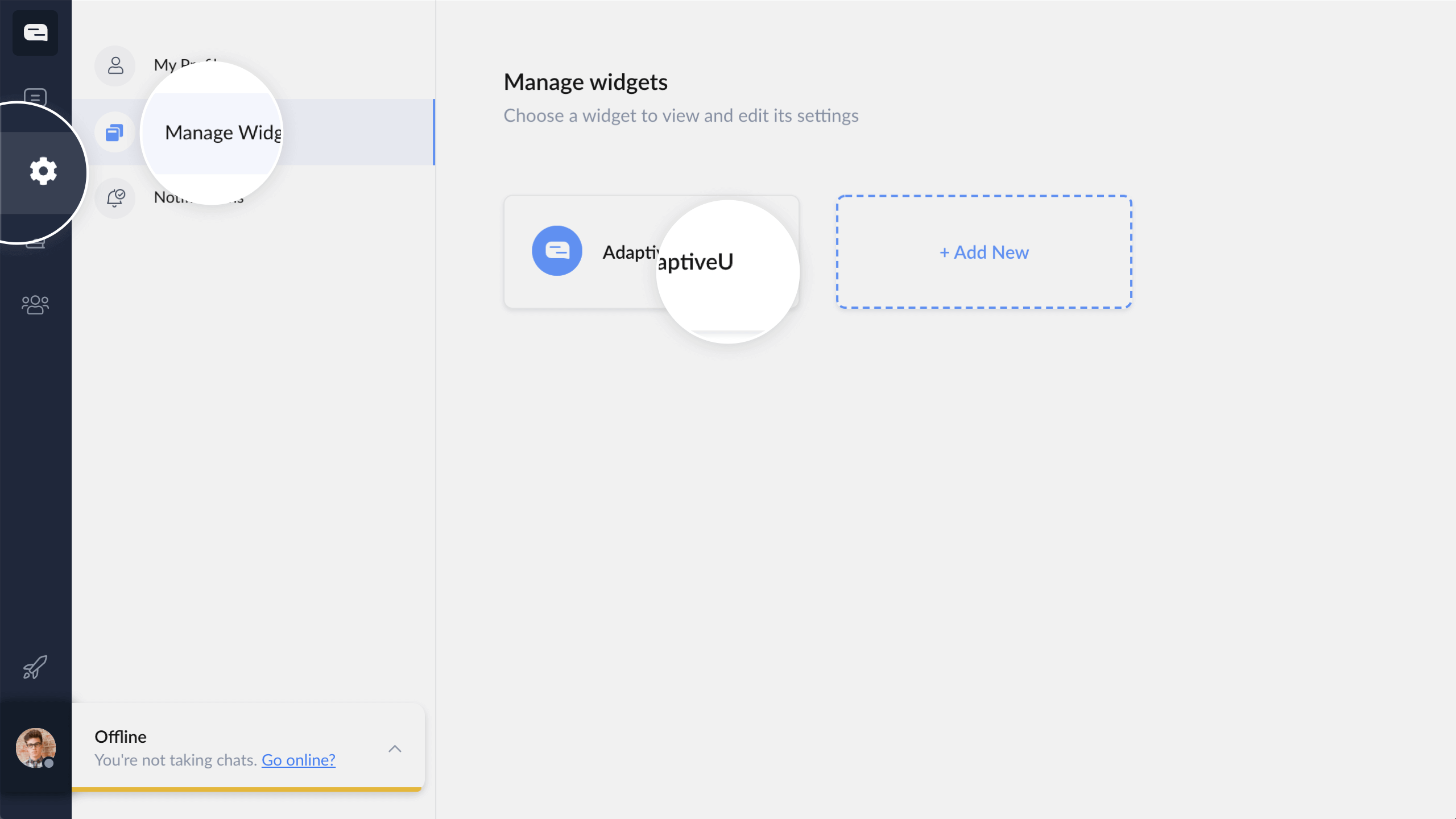This screenshot has height=819, width=1456.
Task: Select the Chats speech bubble icon in sidebar
Action: click(35, 97)
